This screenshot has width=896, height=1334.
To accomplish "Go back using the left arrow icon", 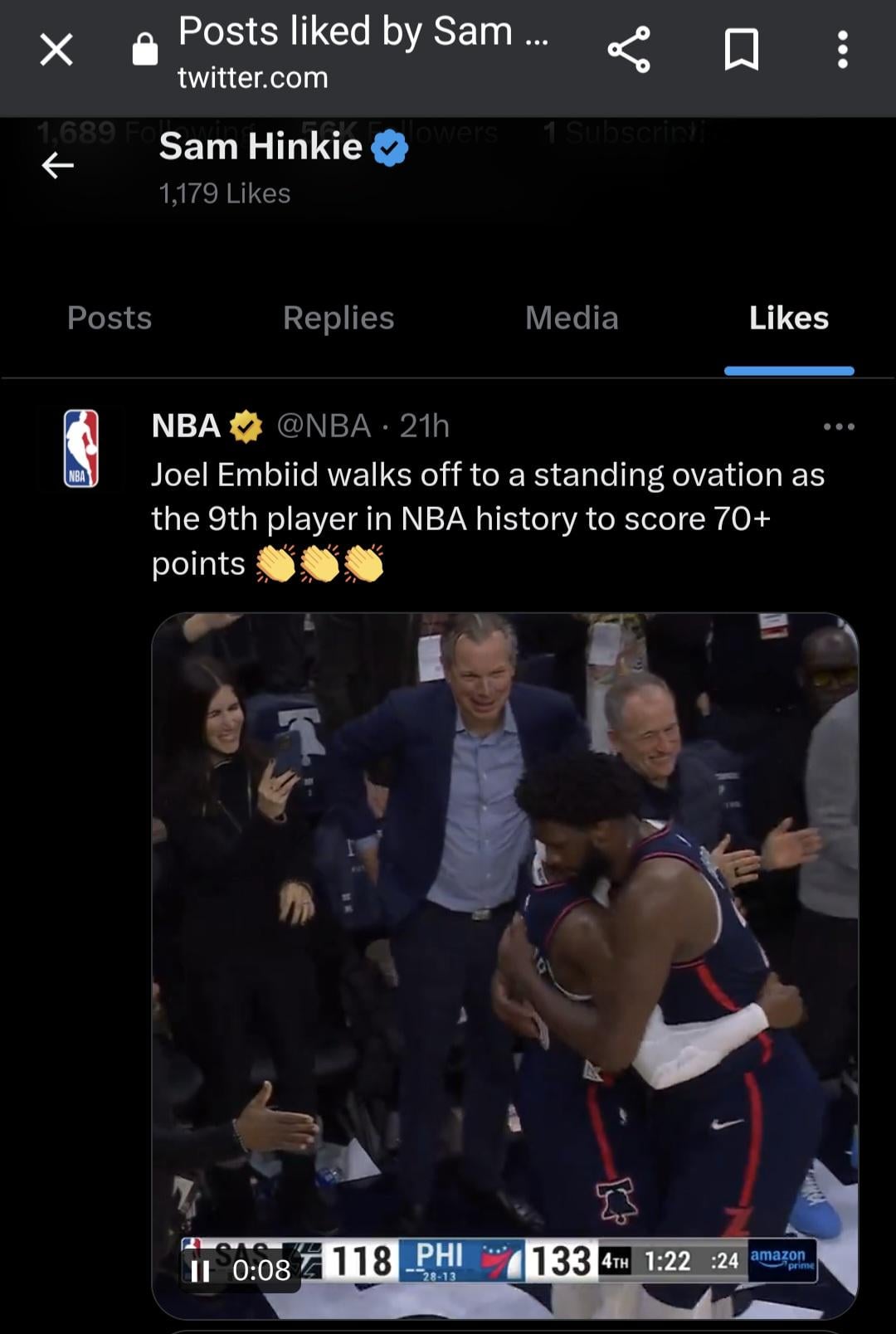I will 58,165.
